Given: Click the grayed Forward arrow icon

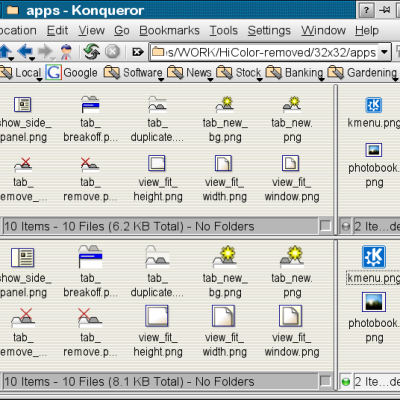Looking at the screenshot, I should pyautogui.click(x=45, y=51).
